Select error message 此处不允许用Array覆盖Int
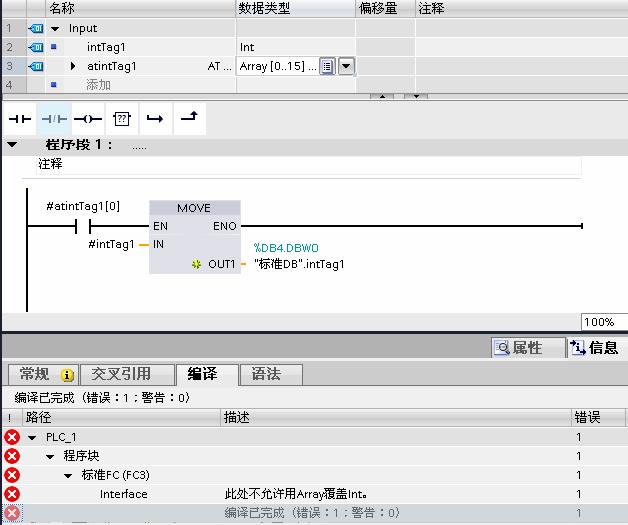The image size is (628, 525). pos(296,494)
